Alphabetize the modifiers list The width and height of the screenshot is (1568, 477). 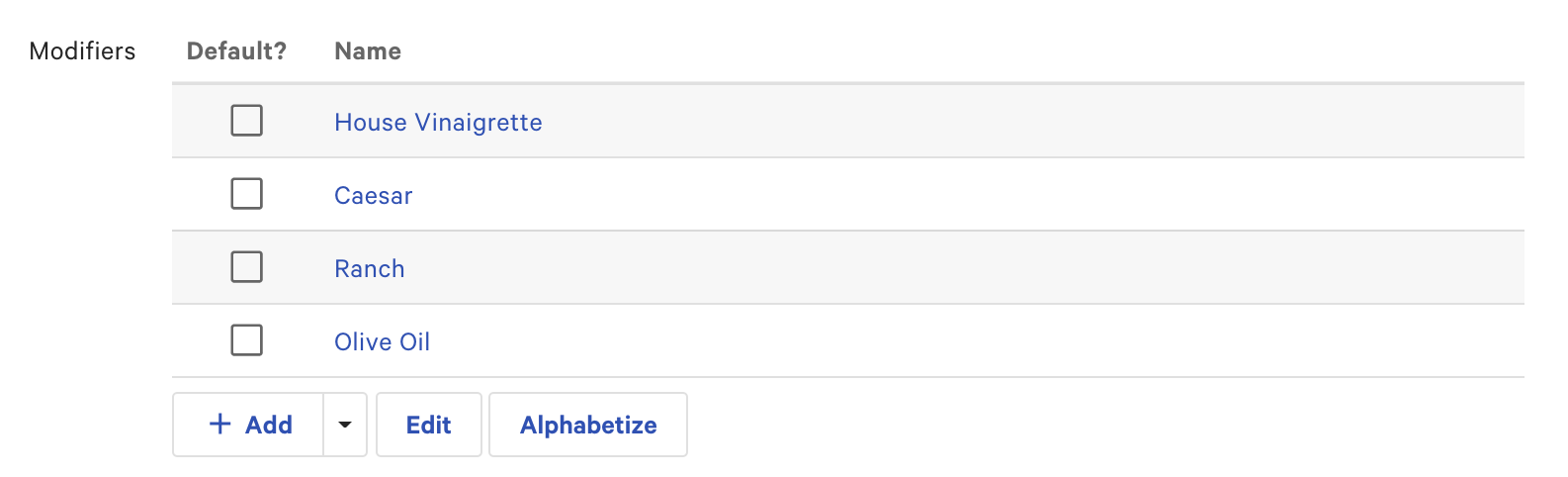(588, 425)
